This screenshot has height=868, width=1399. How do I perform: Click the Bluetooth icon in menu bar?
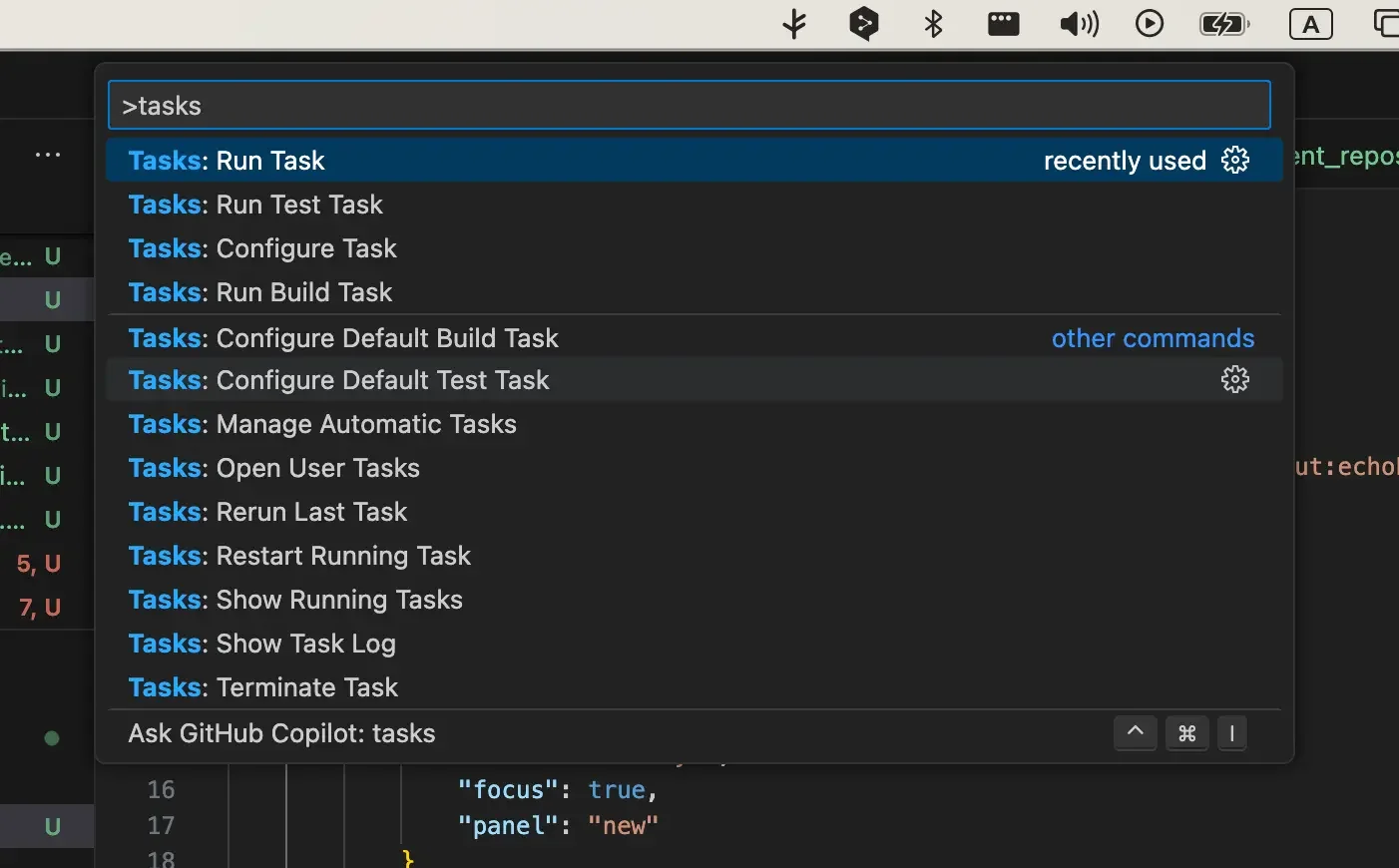tap(934, 24)
